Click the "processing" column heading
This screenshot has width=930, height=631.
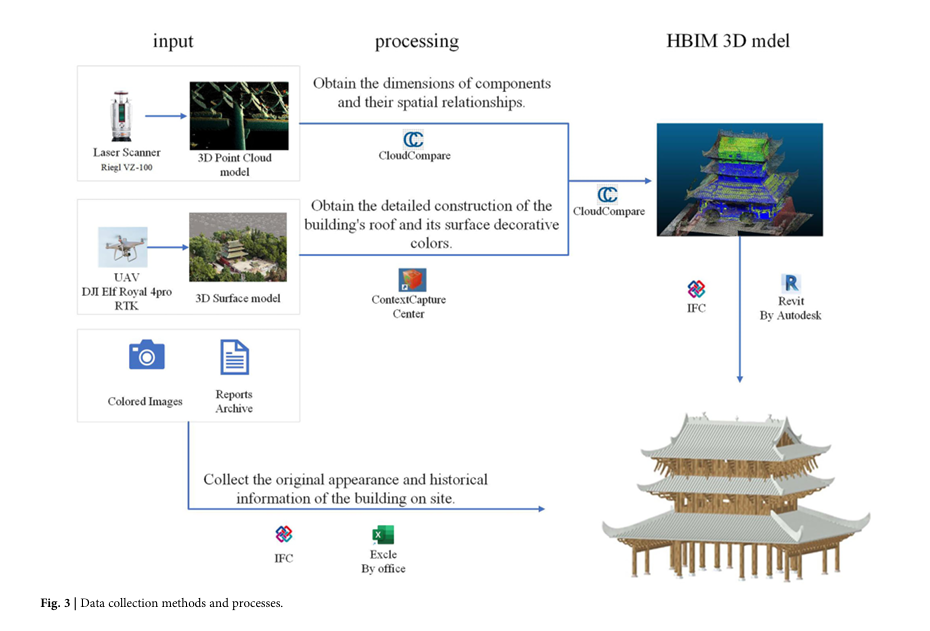click(x=416, y=42)
